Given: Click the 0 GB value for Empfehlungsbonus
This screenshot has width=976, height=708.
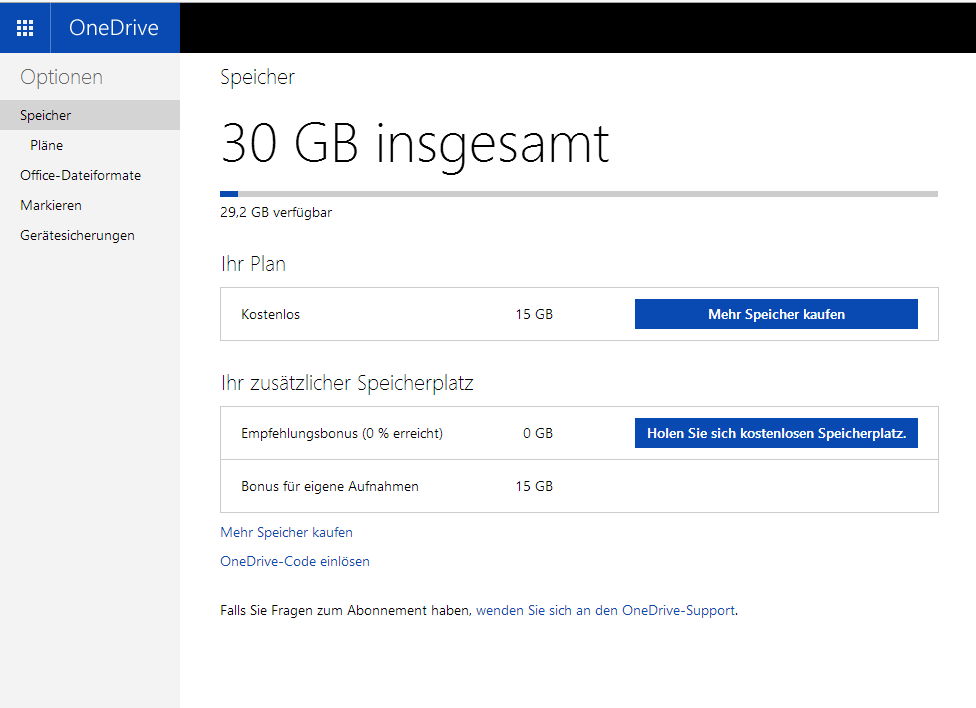Looking at the screenshot, I should point(538,433).
